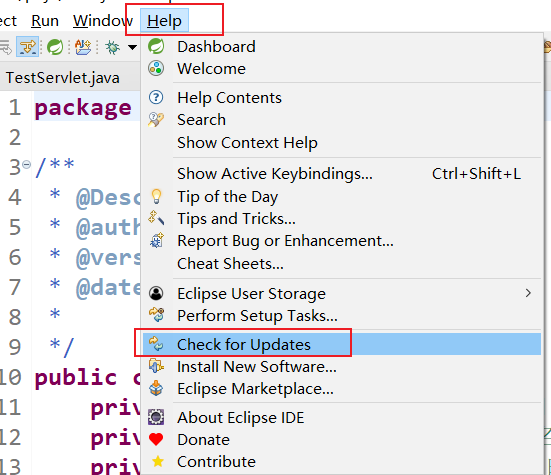
Task: Click the Search flashlight icon
Action: pos(156,120)
